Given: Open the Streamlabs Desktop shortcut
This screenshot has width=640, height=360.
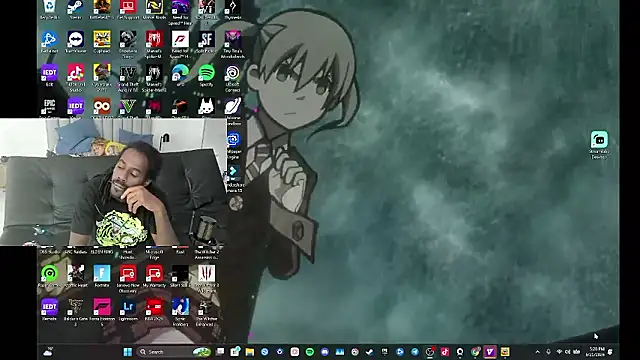Looking at the screenshot, I should [599, 144].
